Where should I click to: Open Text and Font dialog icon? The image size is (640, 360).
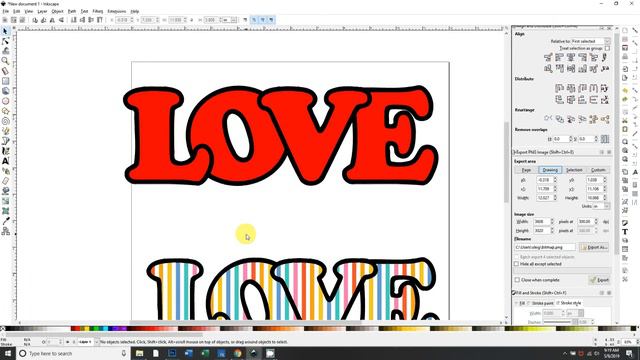coord(625,232)
